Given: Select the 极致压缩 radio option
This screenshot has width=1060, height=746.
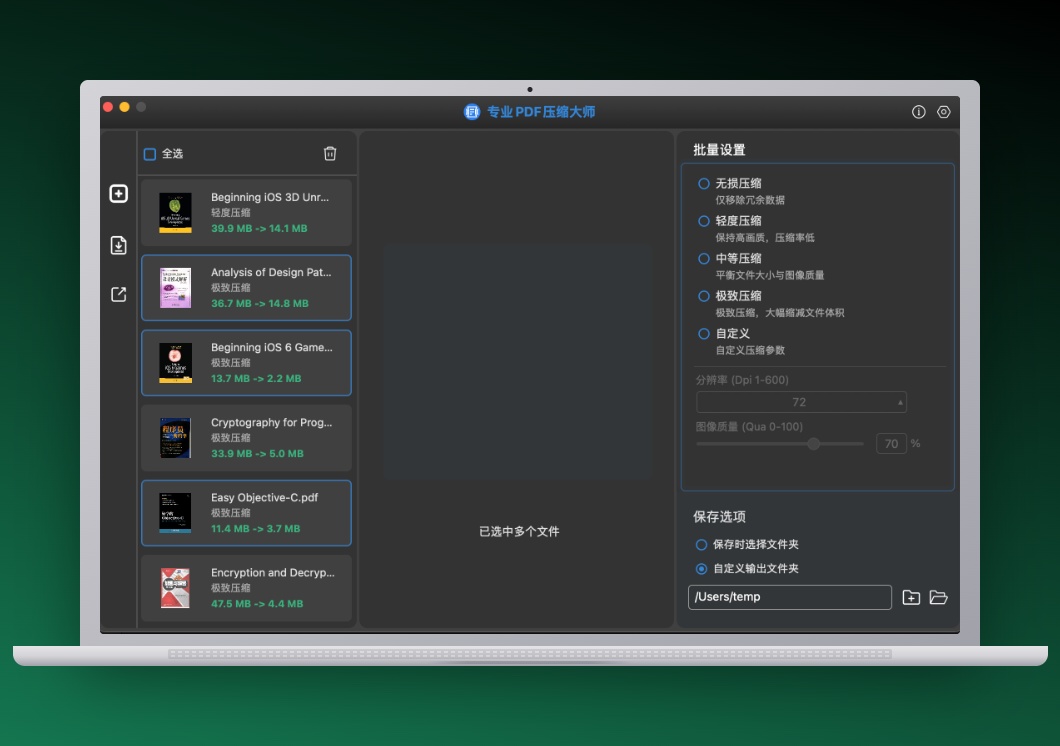Looking at the screenshot, I should click(x=704, y=296).
